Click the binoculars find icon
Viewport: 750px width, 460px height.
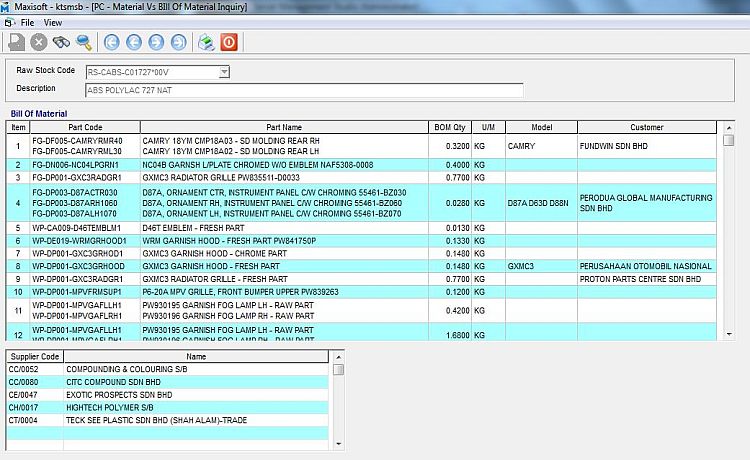[x=61, y=42]
